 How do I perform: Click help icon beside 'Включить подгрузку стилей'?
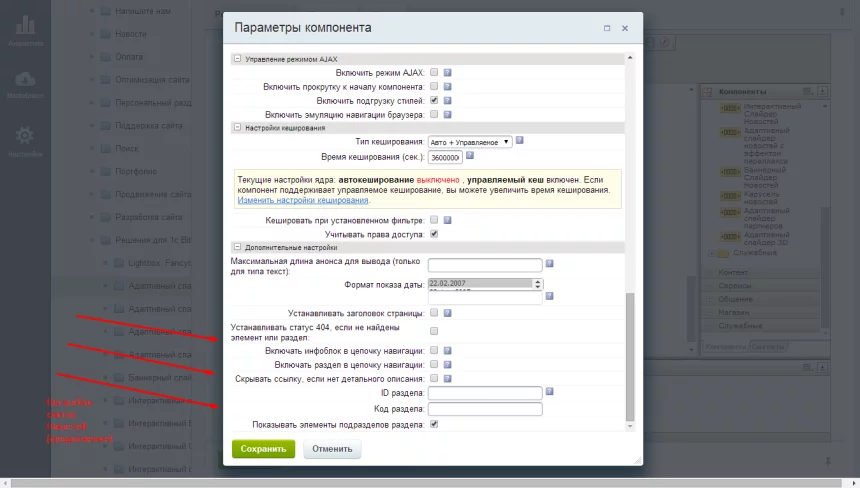[448, 101]
